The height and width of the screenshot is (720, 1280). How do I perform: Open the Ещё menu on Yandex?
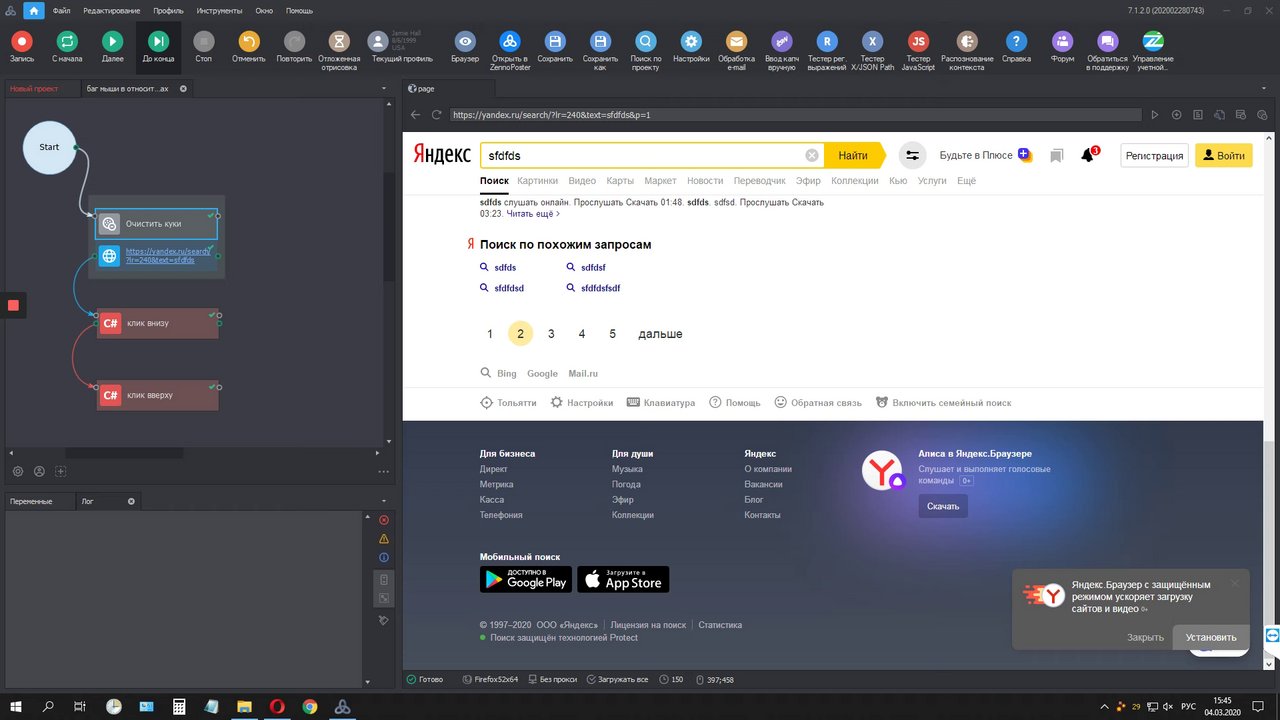966,181
